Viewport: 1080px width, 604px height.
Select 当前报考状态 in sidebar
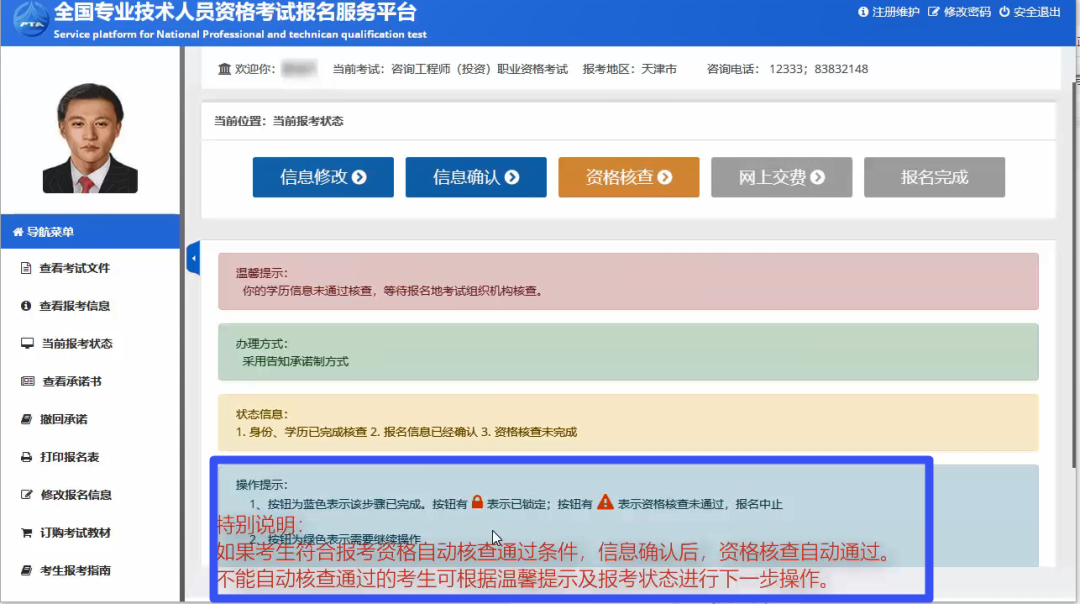[x=76, y=344]
